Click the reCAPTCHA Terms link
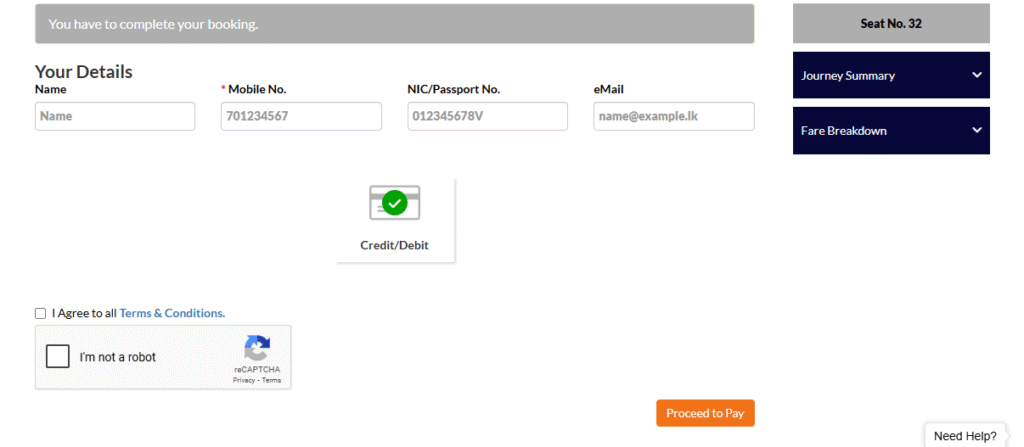 pos(272,380)
